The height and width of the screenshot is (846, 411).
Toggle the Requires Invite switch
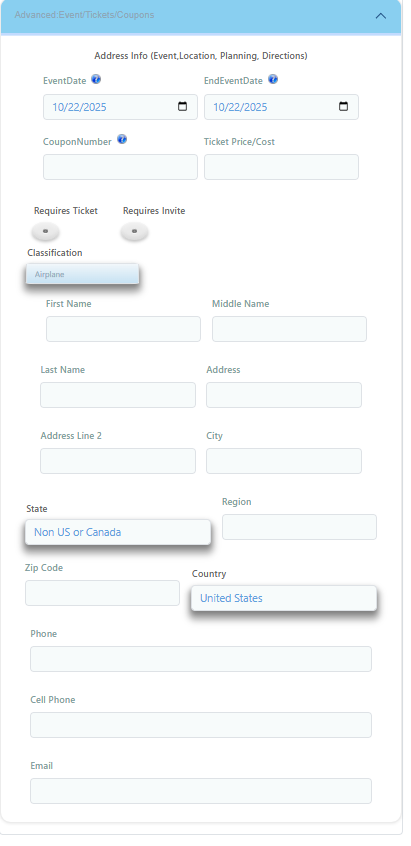[x=134, y=231]
